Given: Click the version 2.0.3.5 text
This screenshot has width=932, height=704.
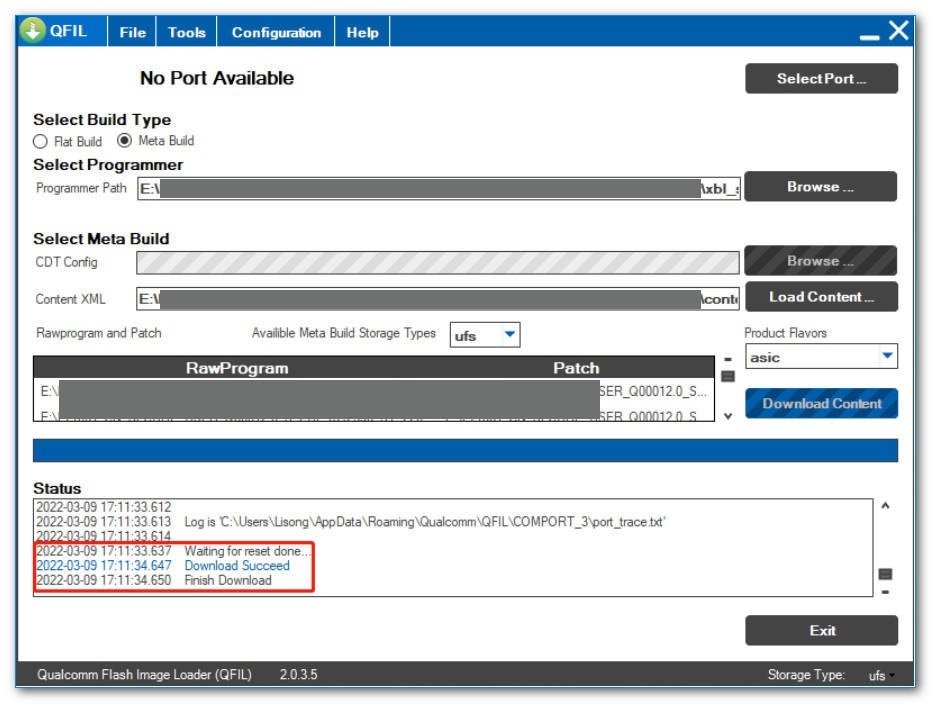Looking at the screenshot, I should (x=298, y=675).
